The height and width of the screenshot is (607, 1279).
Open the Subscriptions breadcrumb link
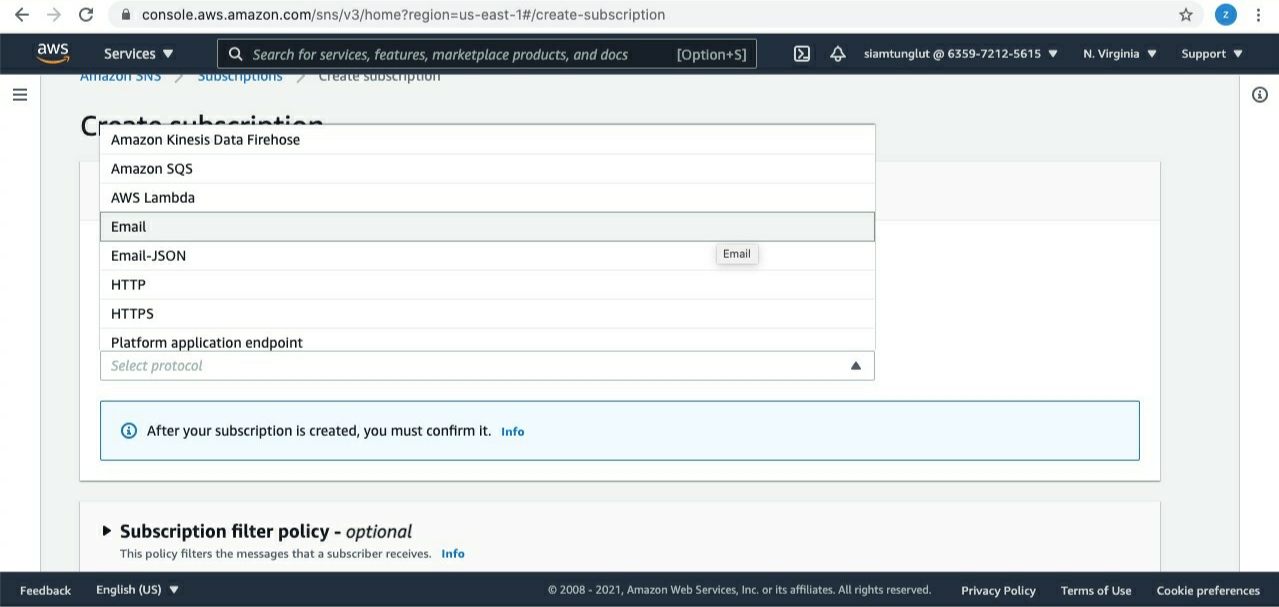pyautogui.click(x=240, y=77)
